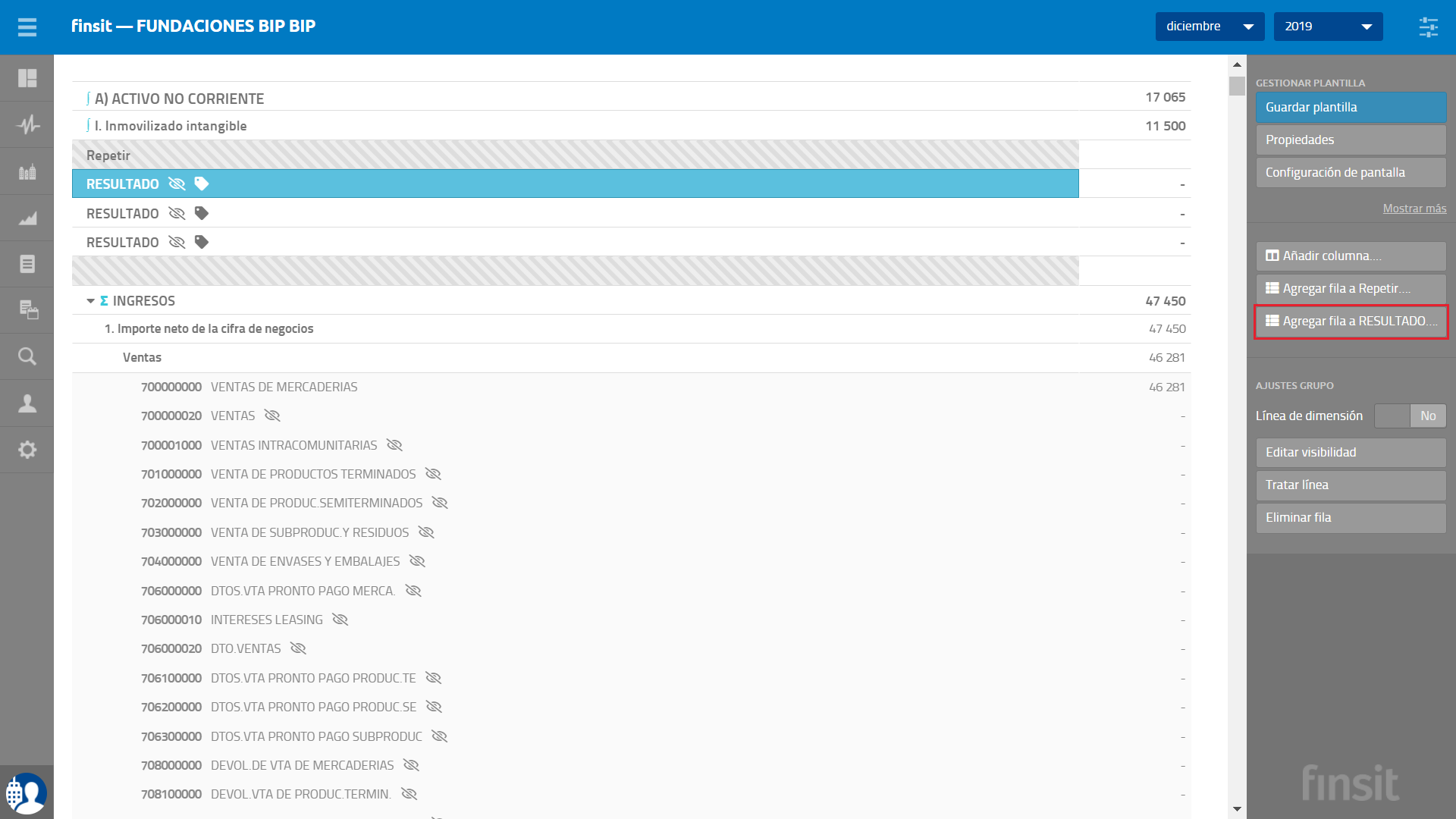Toggle visibility of INTERESES LEASING
Image resolution: width=1456 pixels, height=819 pixels.
(x=340, y=620)
